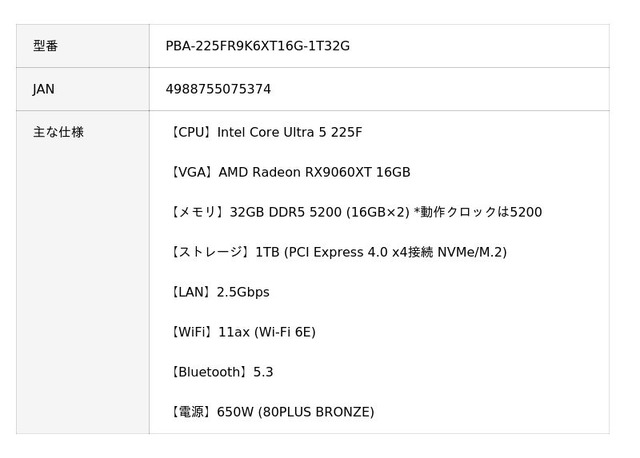Click the 【VGA】 spec label

click(192, 172)
